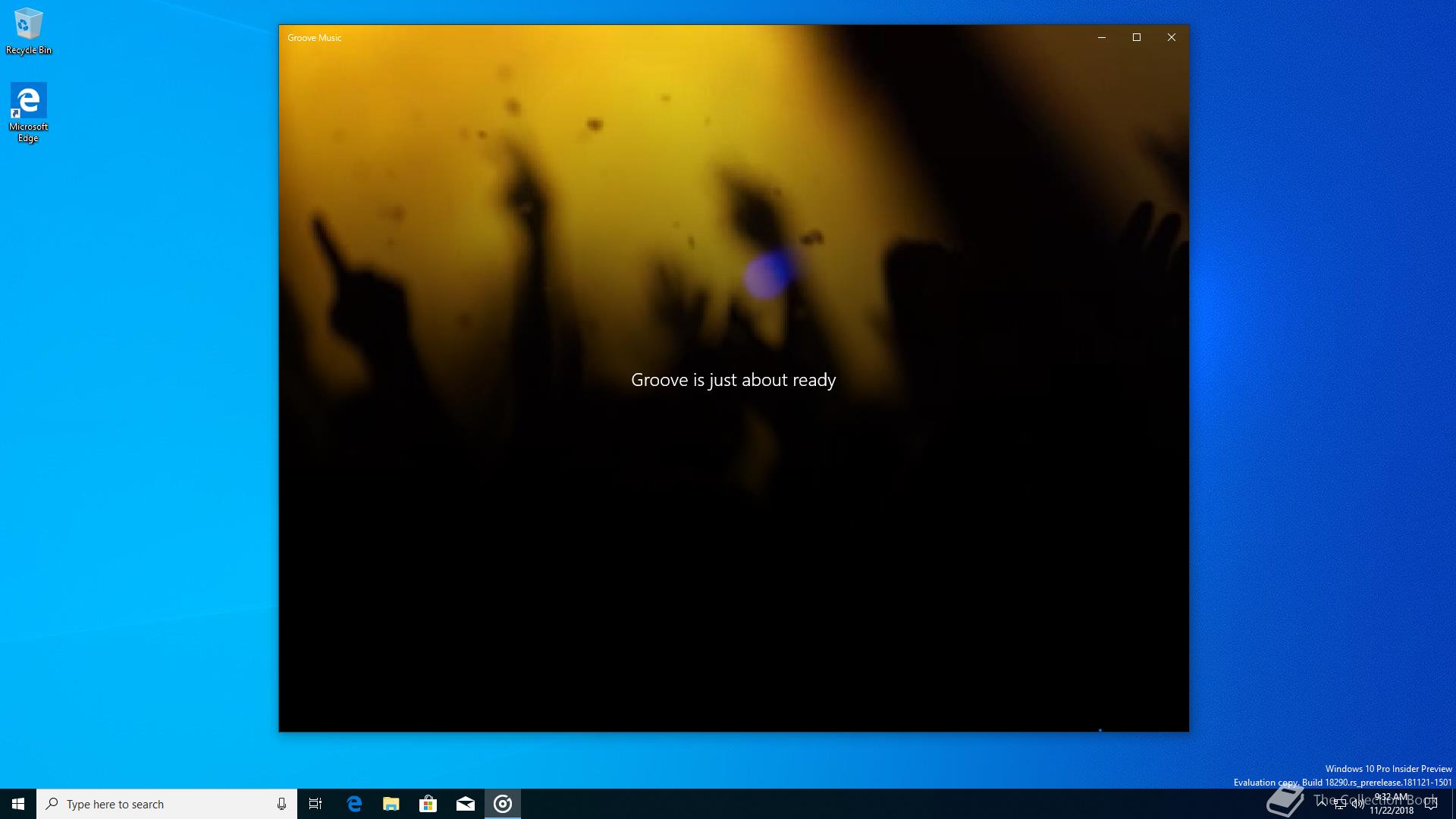1456x819 pixels.
Task: Open the clock showing 9:32 AM
Action: [1392, 804]
